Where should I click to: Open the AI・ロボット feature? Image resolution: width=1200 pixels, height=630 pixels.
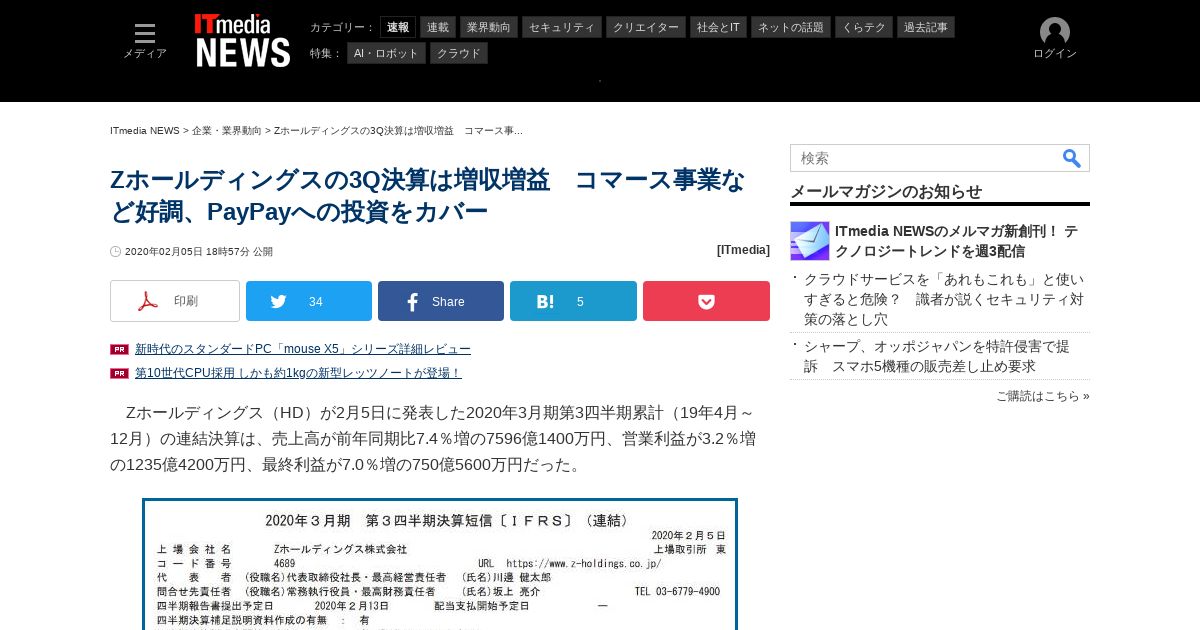pyautogui.click(x=386, y=53)
